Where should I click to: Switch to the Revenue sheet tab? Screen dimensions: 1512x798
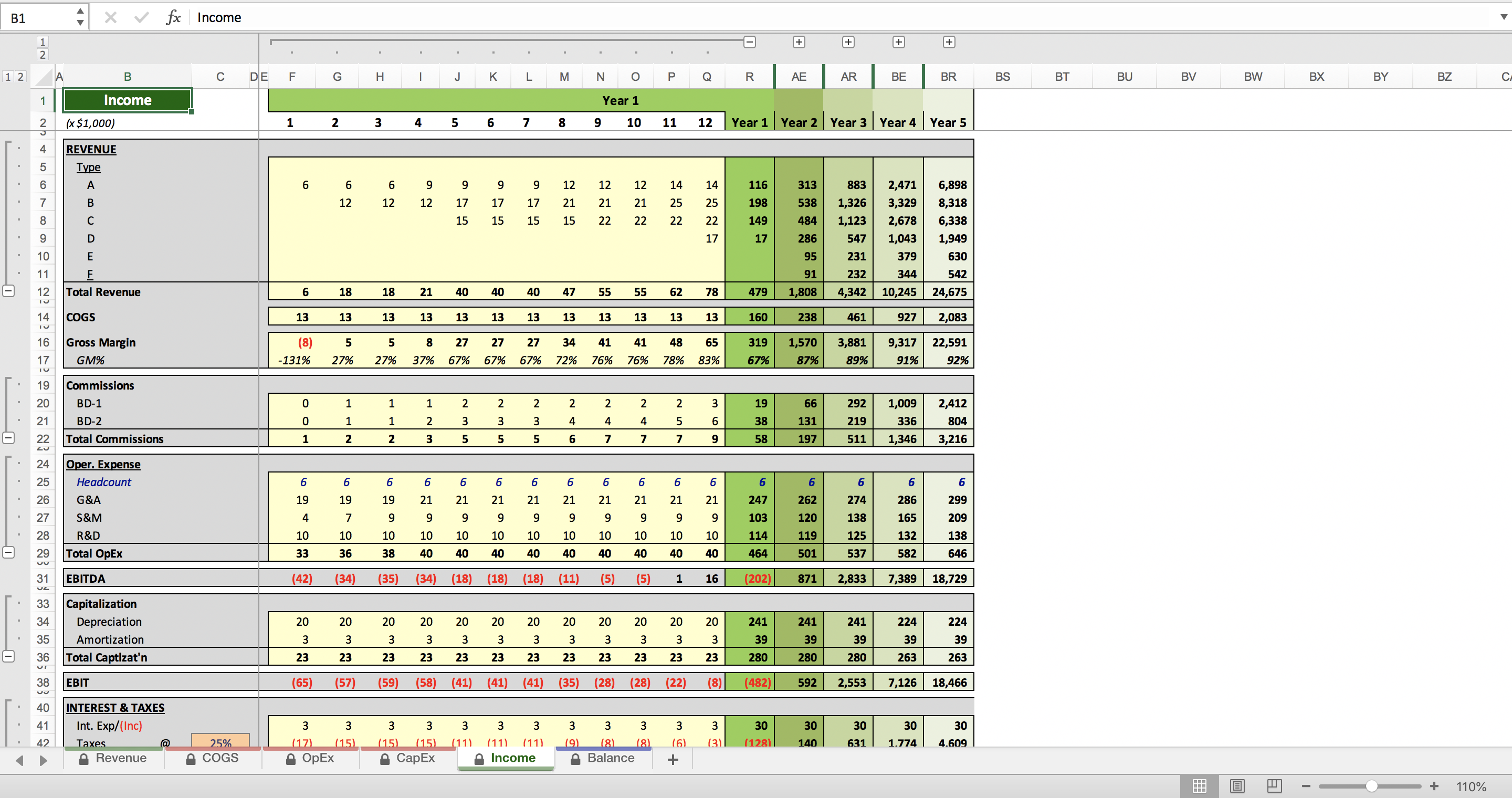[114, 758]
